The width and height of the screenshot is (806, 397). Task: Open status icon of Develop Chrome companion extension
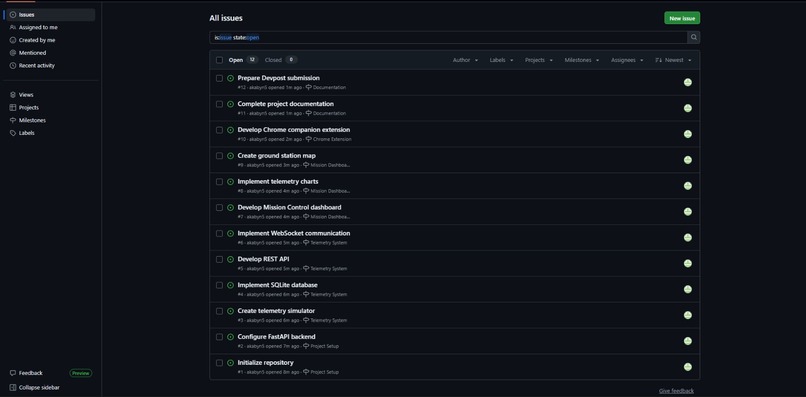[x=230, y=130]
